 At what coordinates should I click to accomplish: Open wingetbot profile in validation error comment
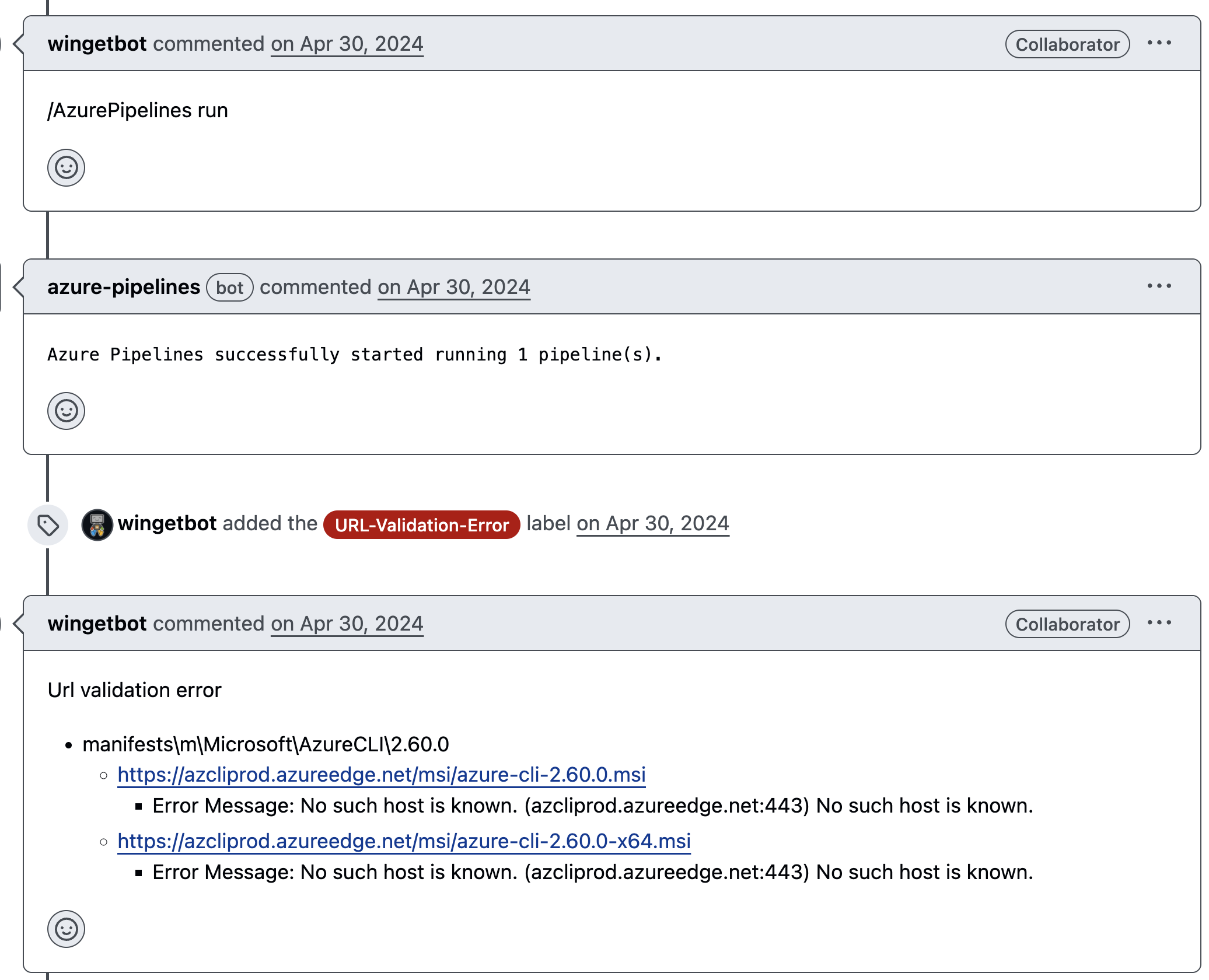pos(97,624)
